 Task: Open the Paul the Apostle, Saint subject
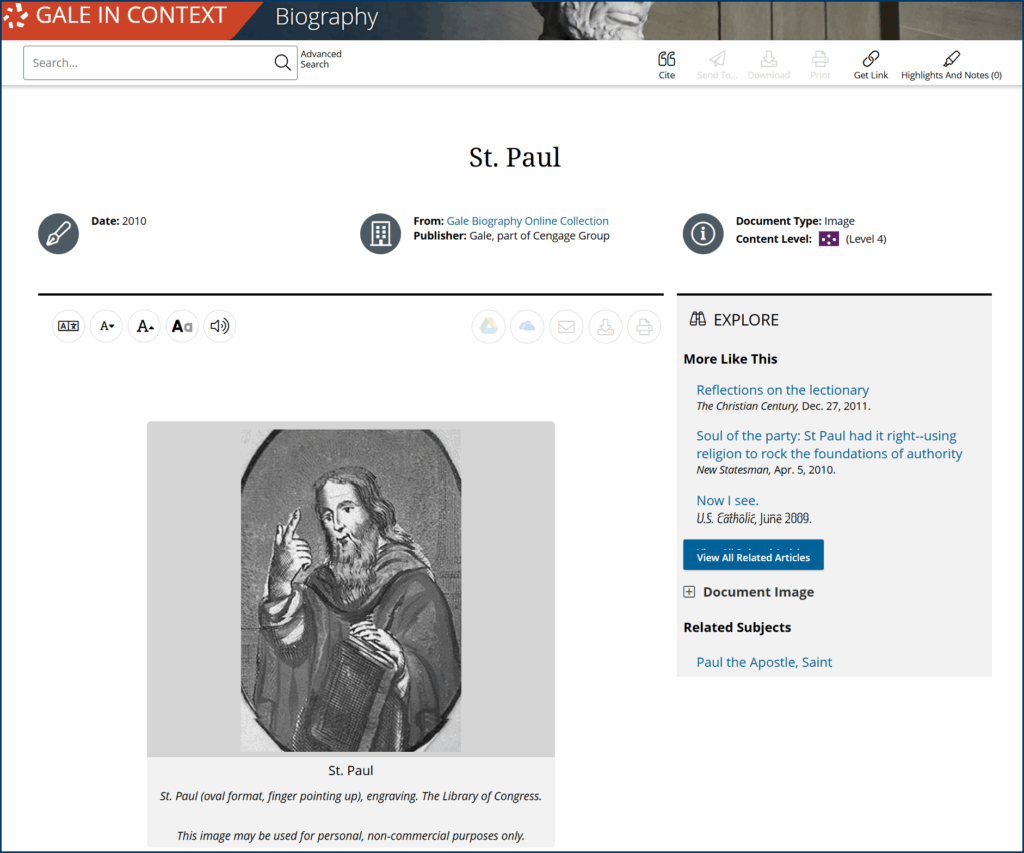pyautogui.click(x=764, y=662)
